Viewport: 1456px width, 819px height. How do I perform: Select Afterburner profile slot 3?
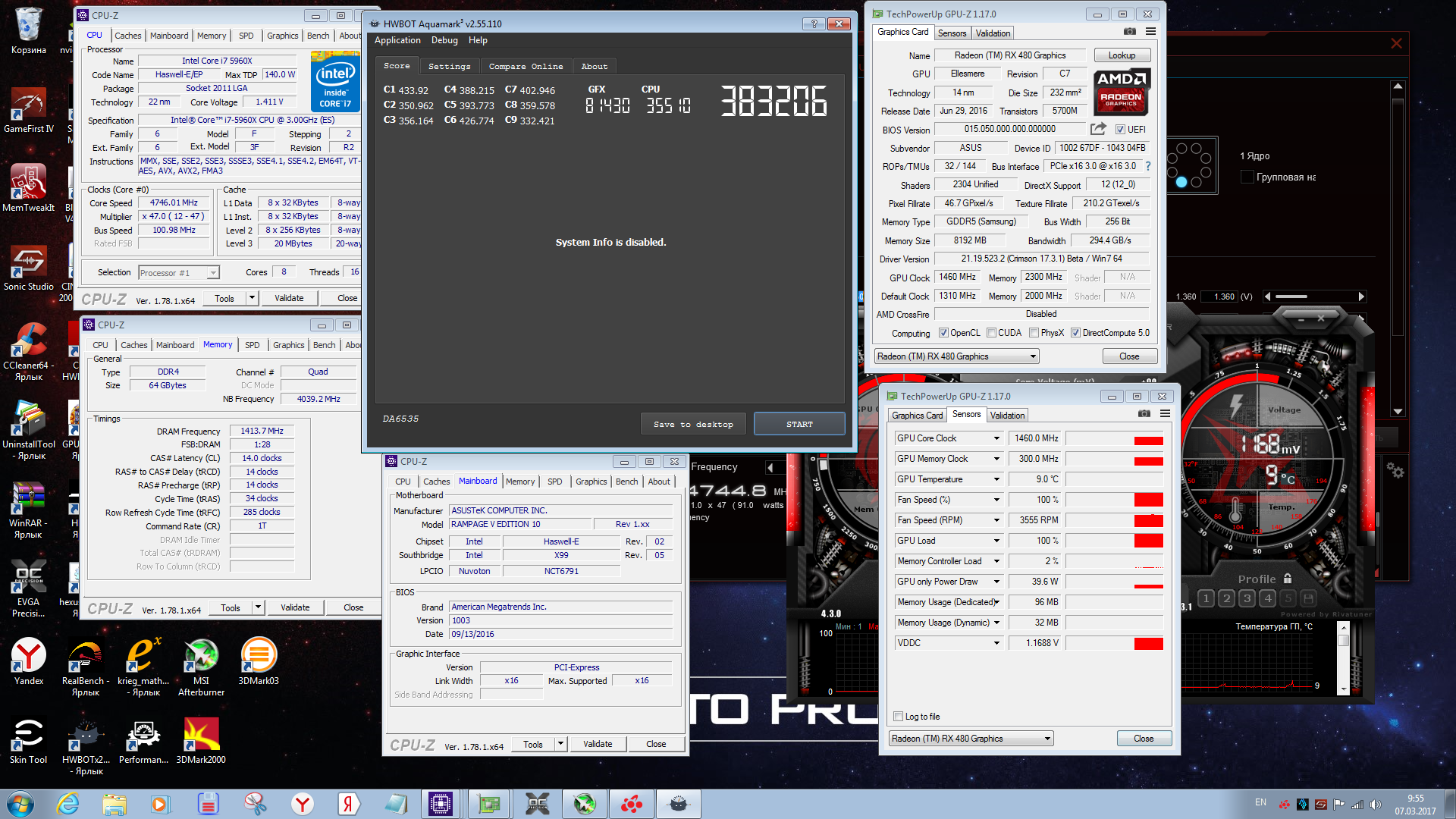[1247, 598]
